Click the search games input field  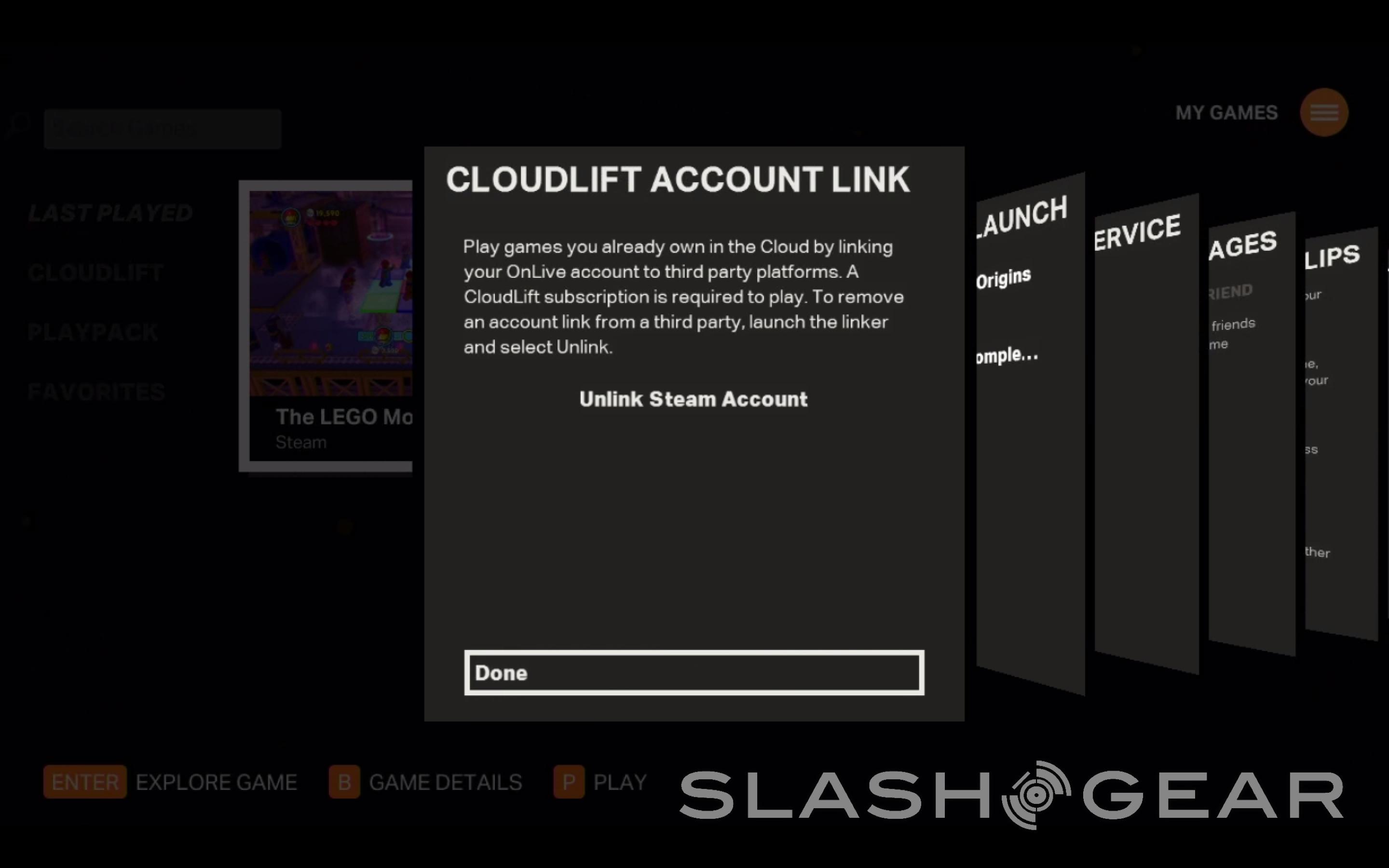pos(163,129)
